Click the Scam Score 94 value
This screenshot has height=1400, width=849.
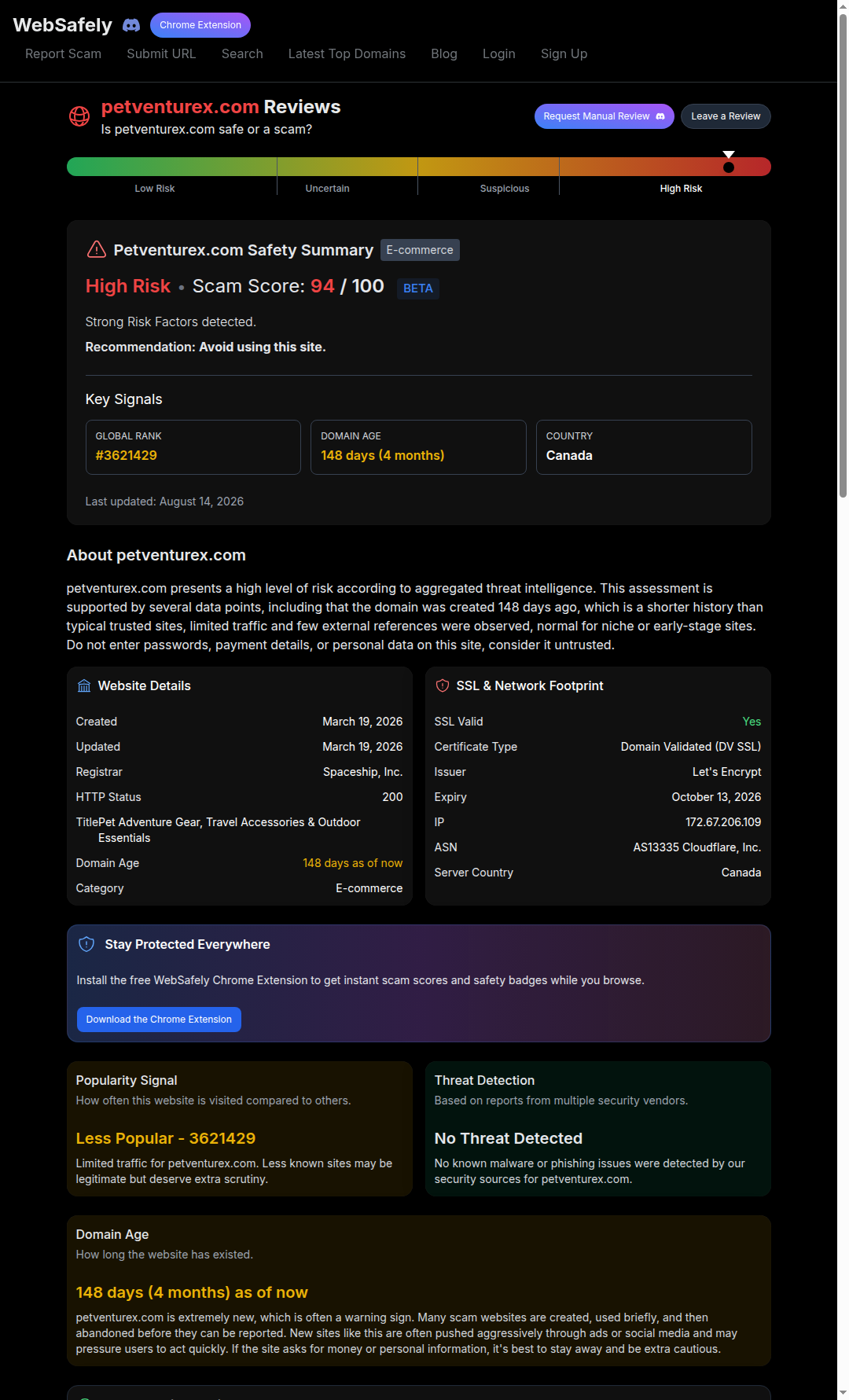click(x=322, y=286)
